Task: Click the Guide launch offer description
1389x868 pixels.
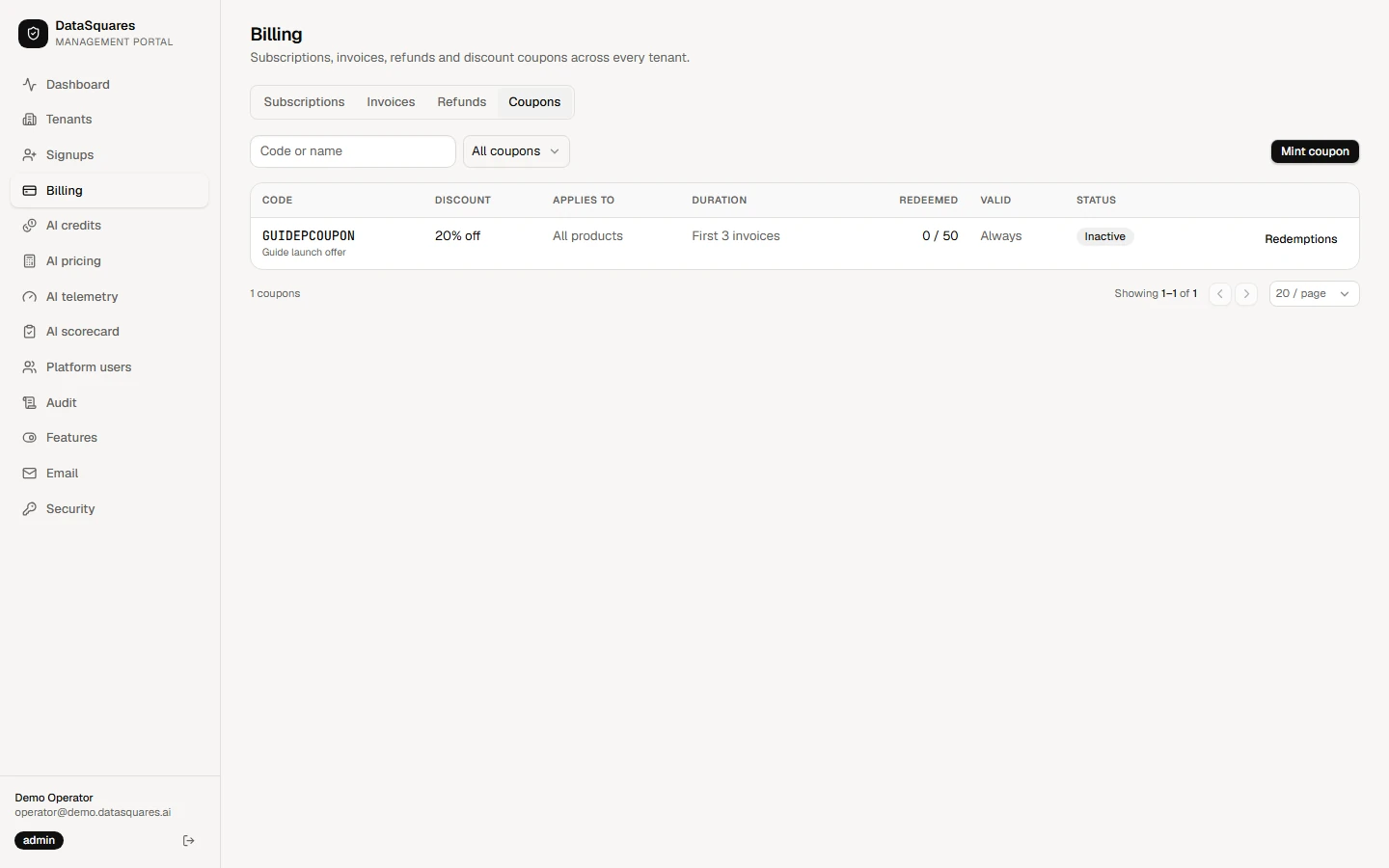Action: (x=304, y=253)
